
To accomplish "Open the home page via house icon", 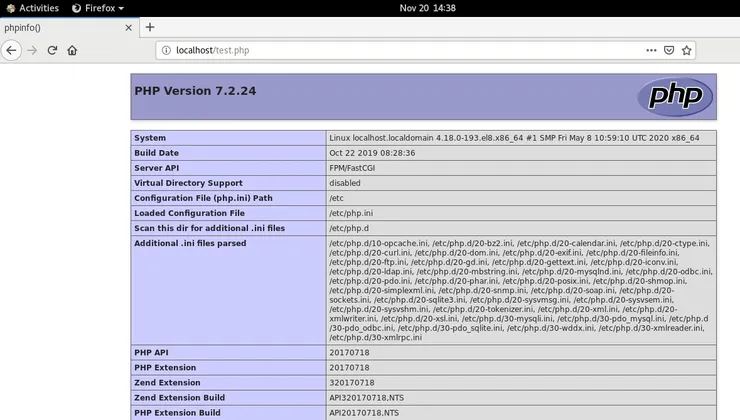I will [72, 50].
